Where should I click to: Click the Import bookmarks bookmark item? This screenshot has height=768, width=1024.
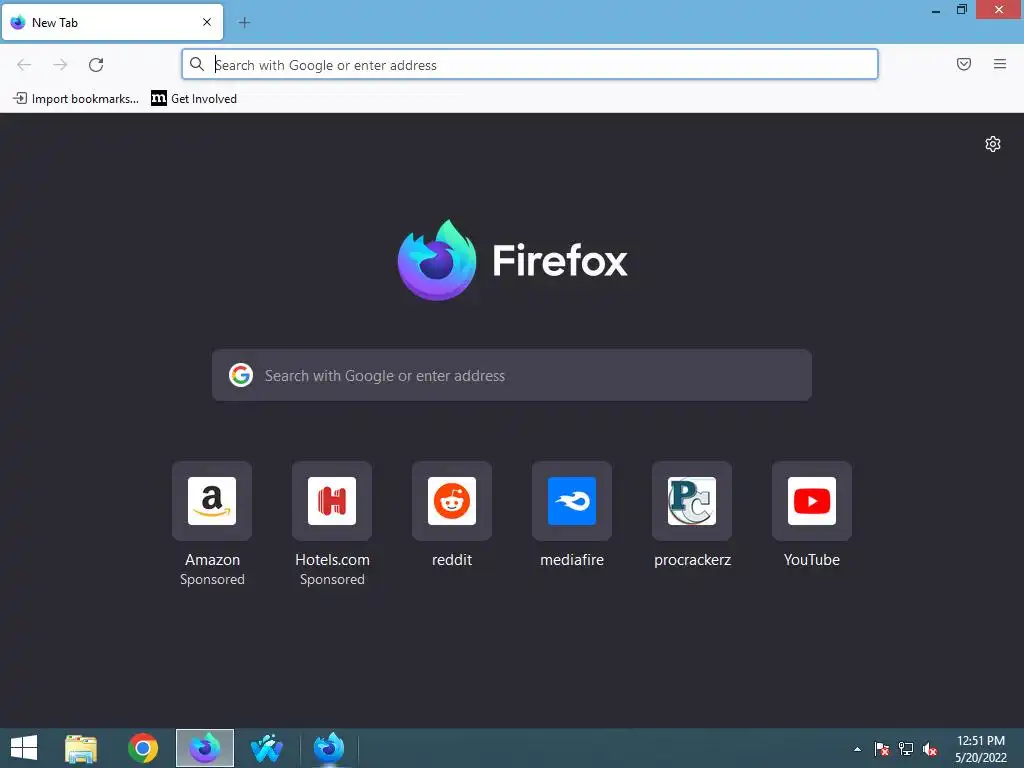coord(76,99)
